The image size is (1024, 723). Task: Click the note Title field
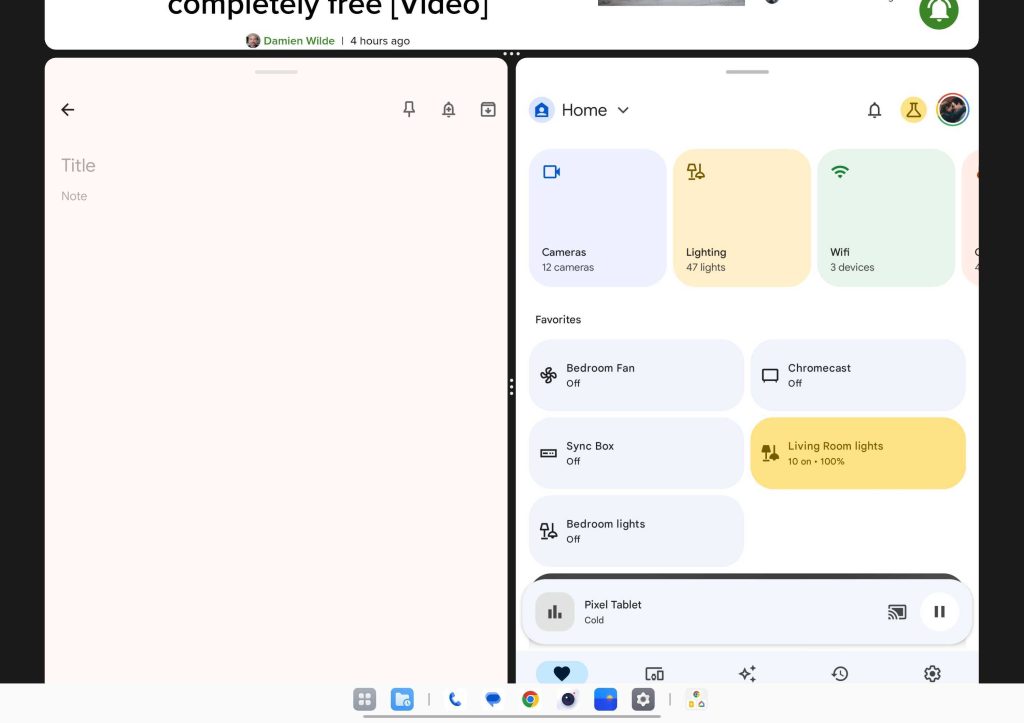click(78, 166)
